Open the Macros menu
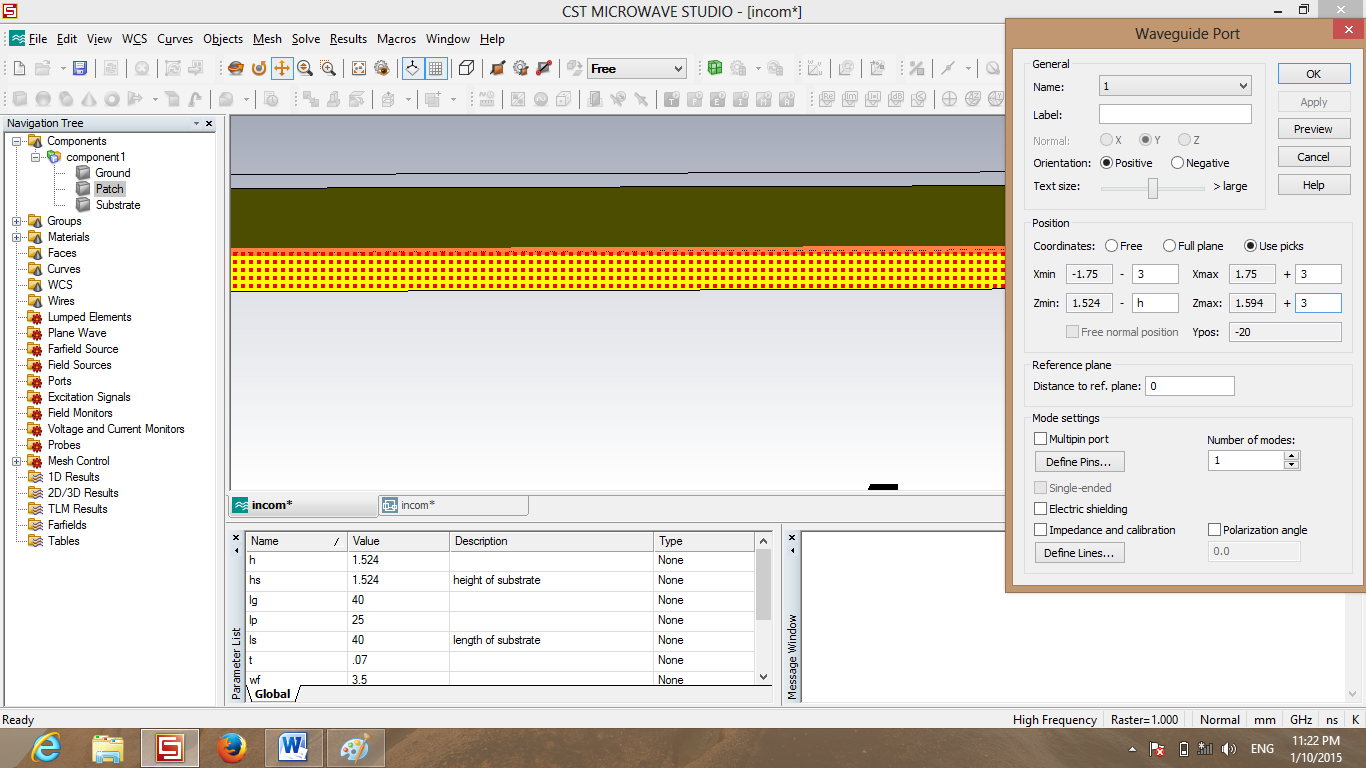Screen dimensions: 1366x768 point(396,39)
